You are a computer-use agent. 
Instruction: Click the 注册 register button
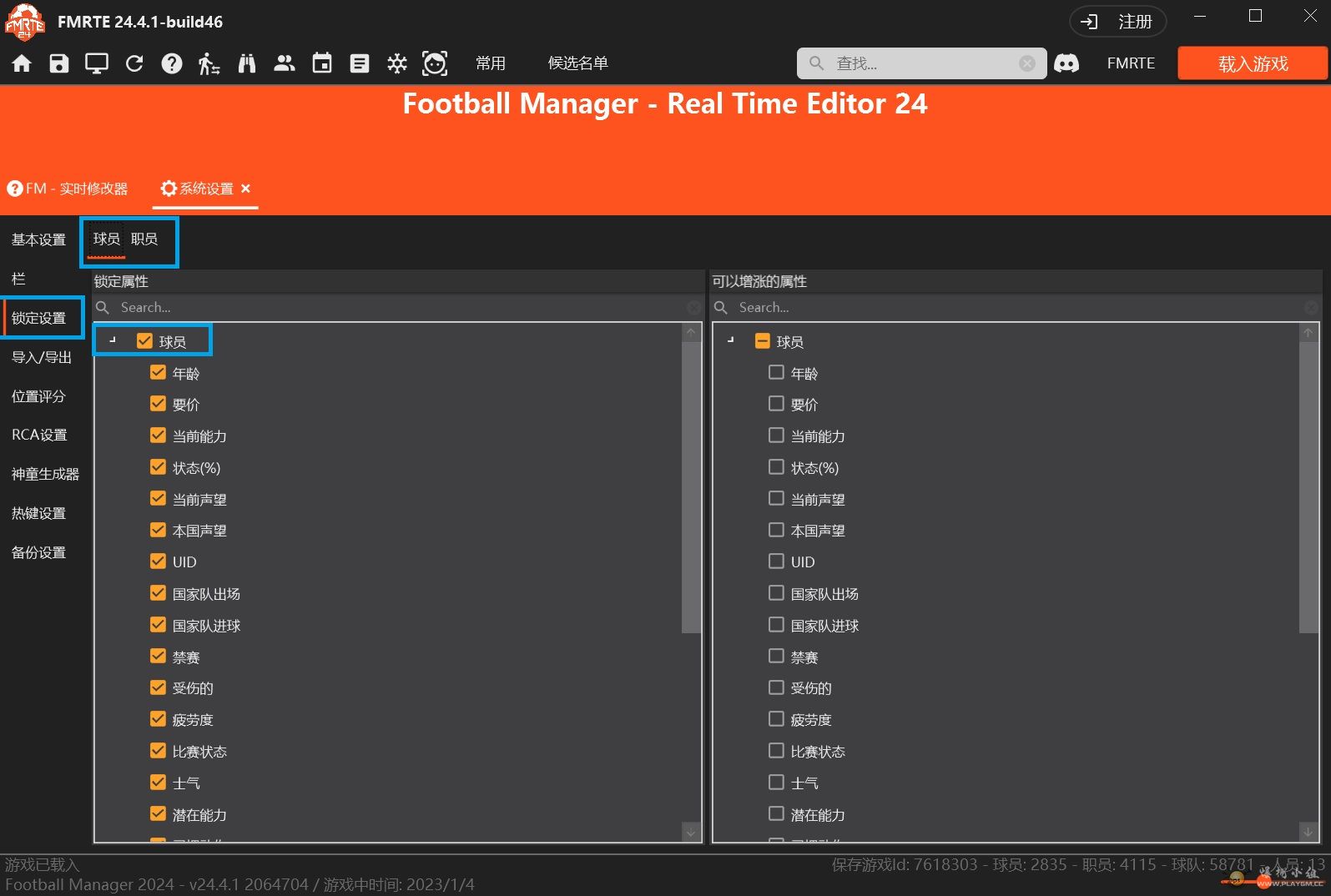click(1117, 22)
